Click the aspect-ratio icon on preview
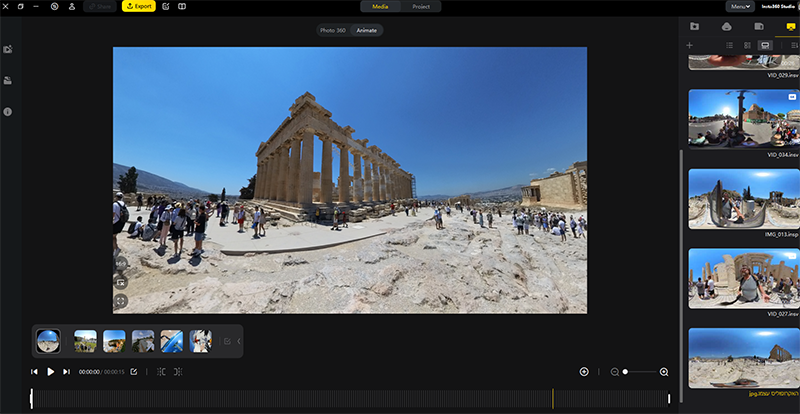The width and height of the screenshot is (800, 414). pos(121,282)
